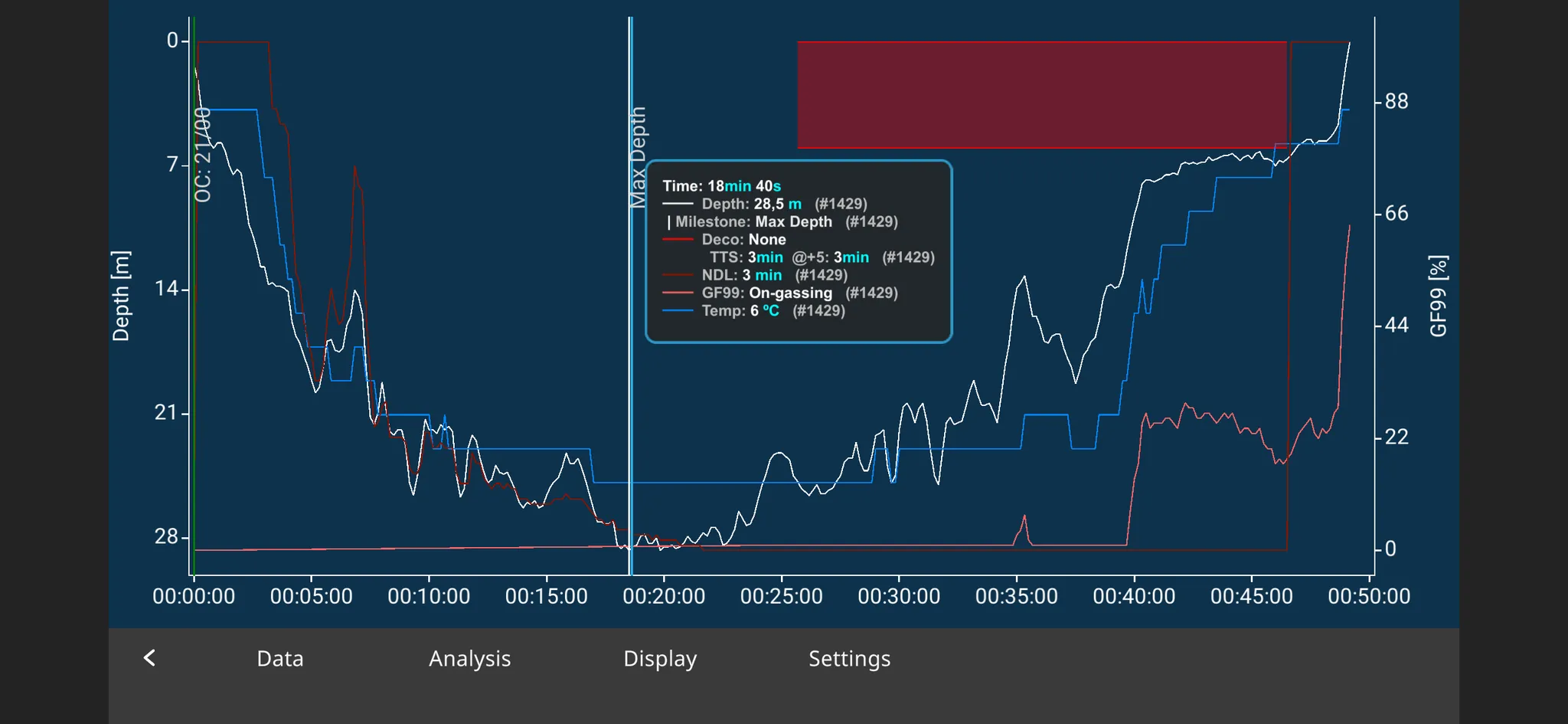Click 'Milestone: Max Depth' in tooltip
This screenshot has width=1568, height=724.
click(x=782, y=221)
